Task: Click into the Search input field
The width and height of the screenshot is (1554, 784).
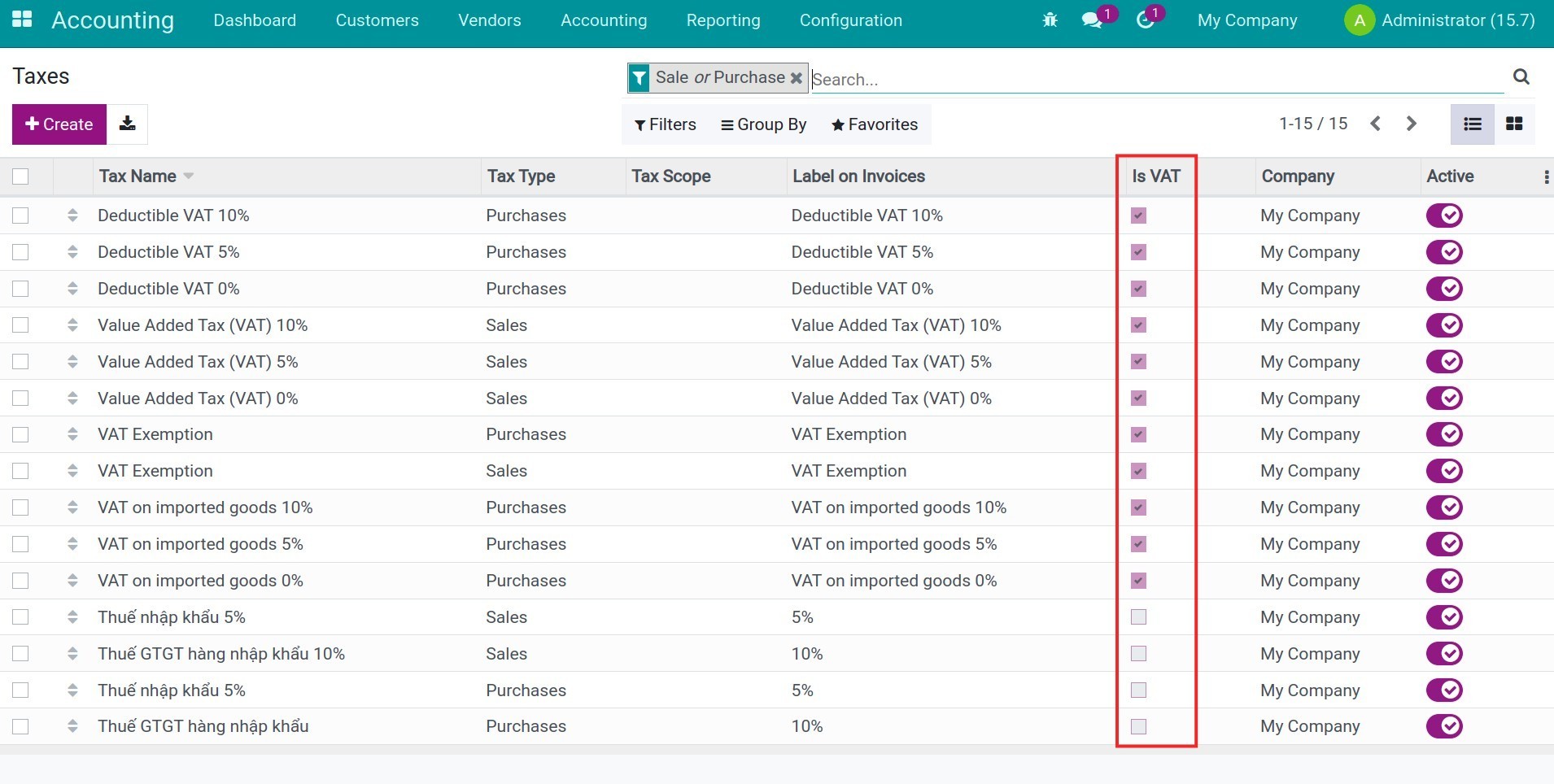Action: tap(1155, 80)
